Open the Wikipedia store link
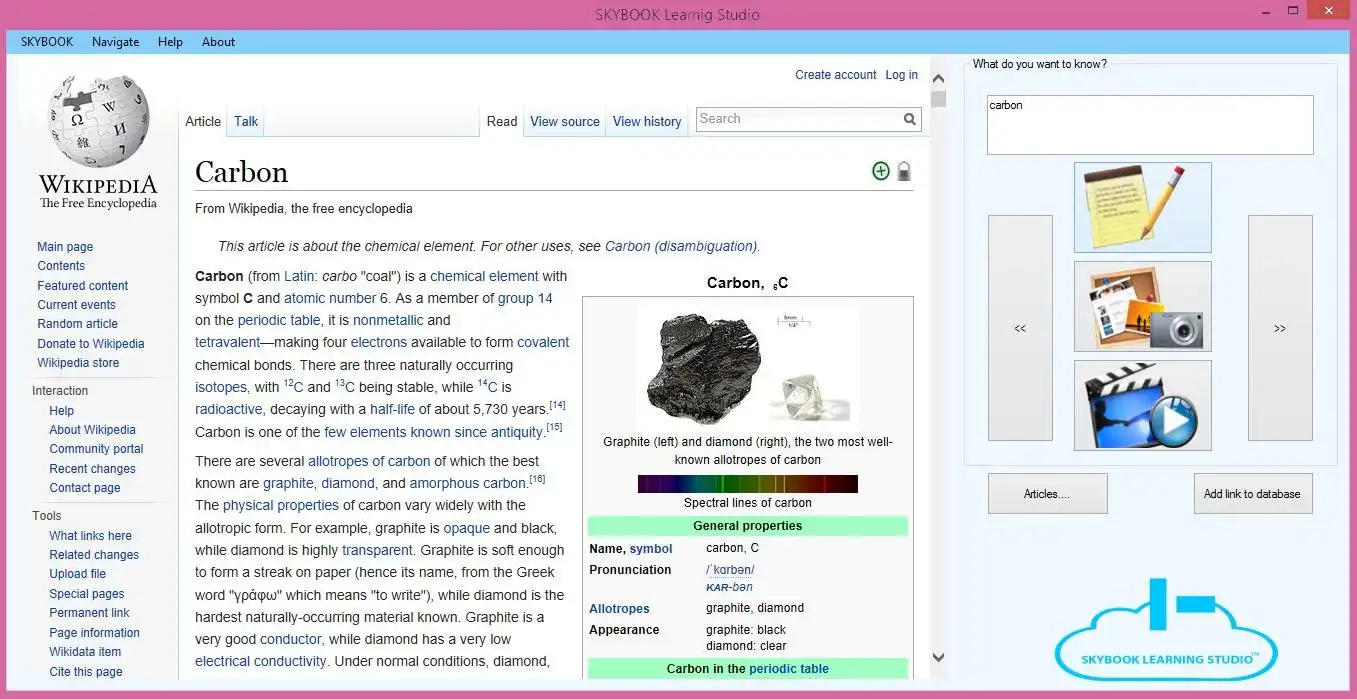The width and height of the screenshot is (1357, 699). pos(78,363)
